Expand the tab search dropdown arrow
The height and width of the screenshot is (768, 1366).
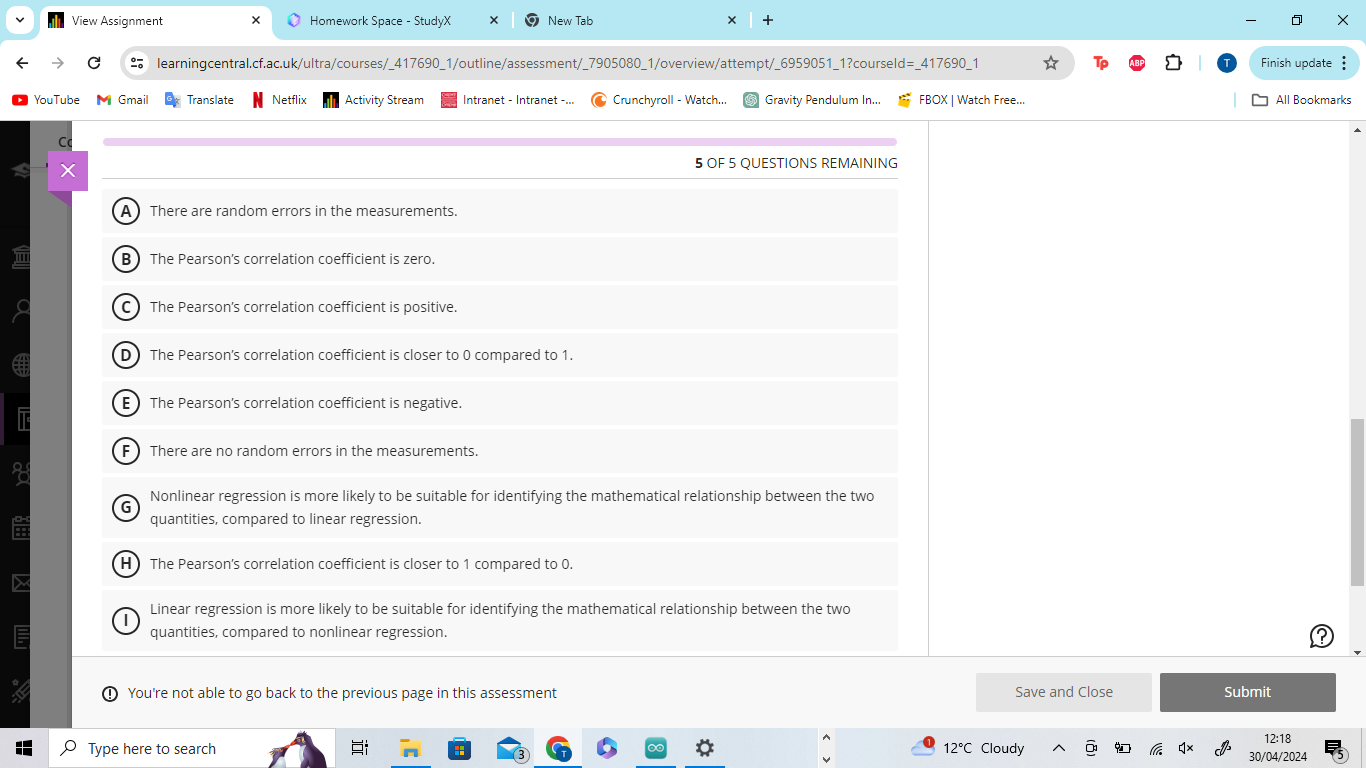click(x=19, y=20)
